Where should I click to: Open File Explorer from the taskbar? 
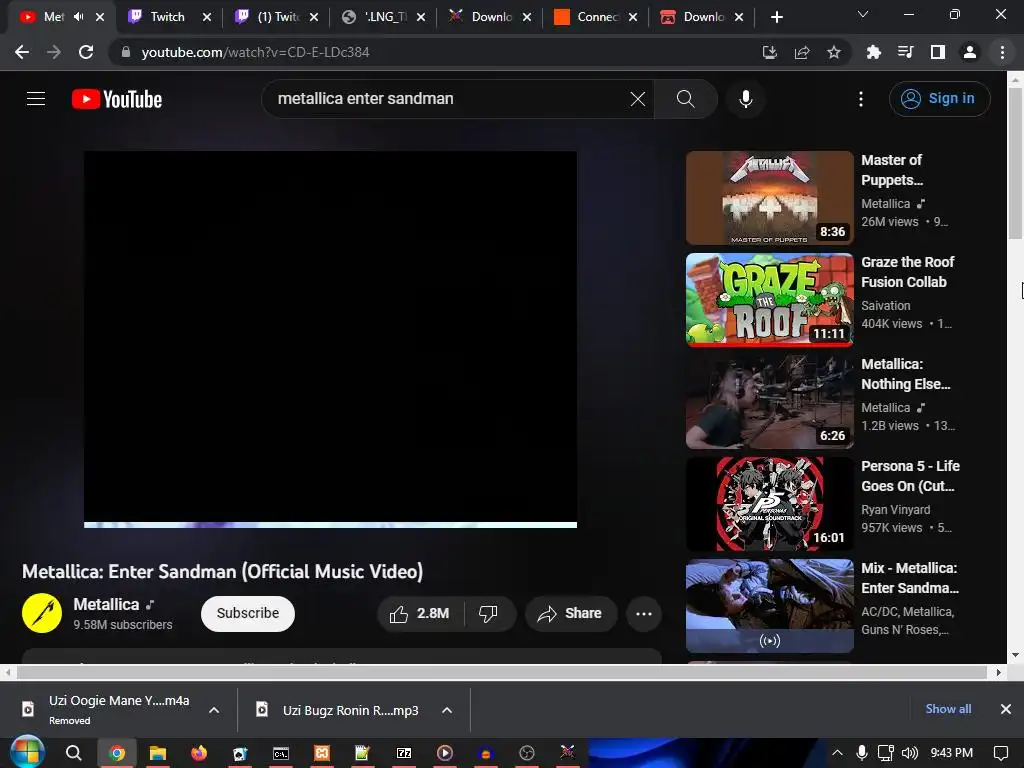pyautogui.click(x=157, y=753)
